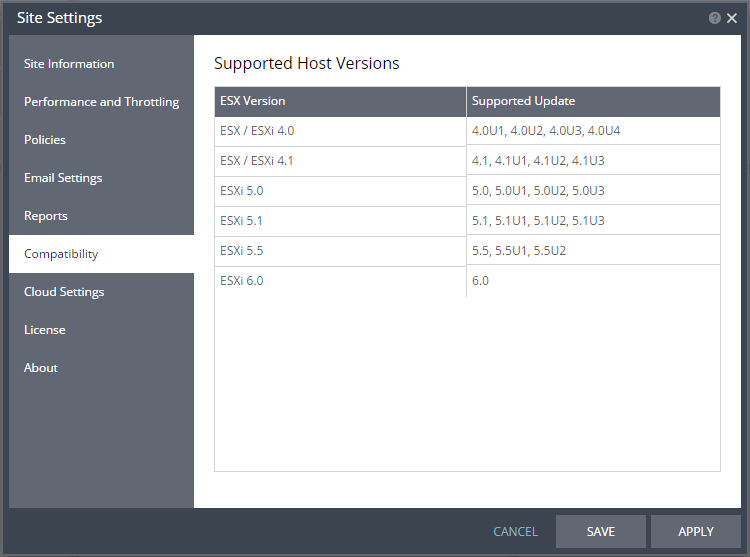Viewport: 750px width, 557px height.
Task: Go to Email Settings tab
Action: [101, 178]
